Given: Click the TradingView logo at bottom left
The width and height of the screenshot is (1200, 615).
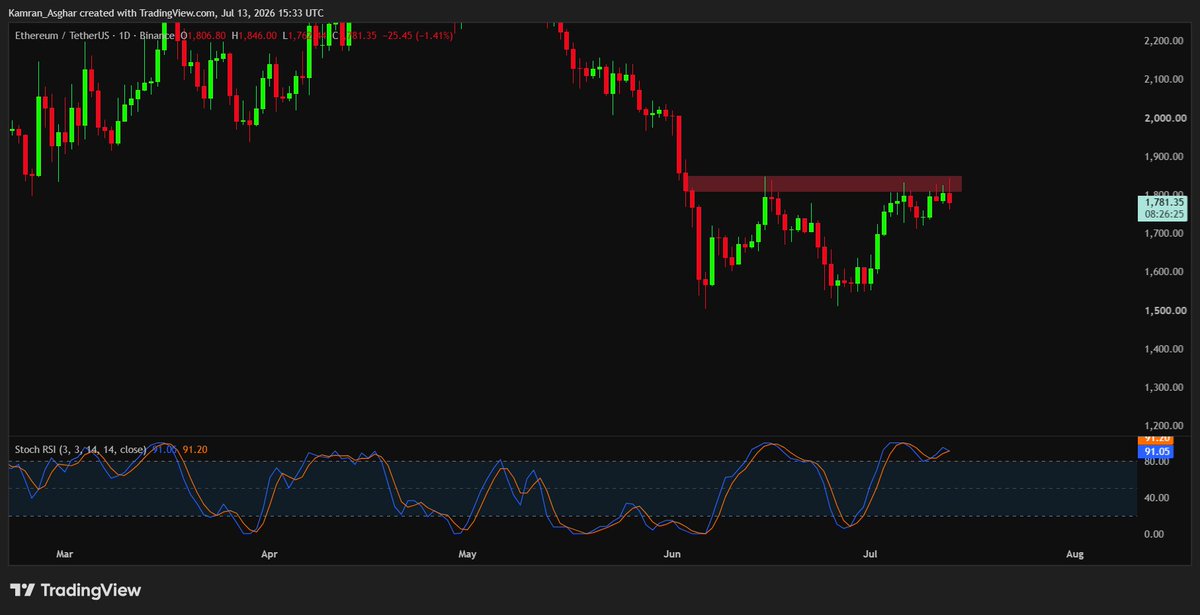Looking at the screenshot, I should (75, 590).
